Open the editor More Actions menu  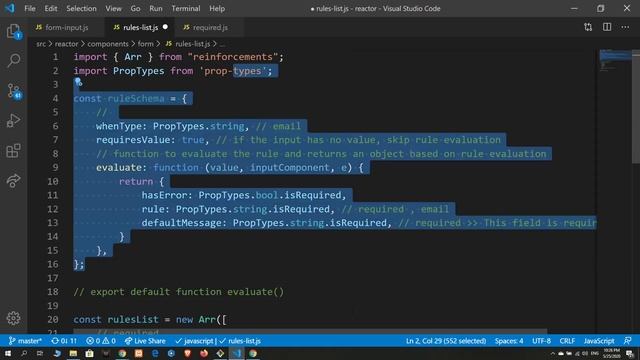tap(625, 27)
